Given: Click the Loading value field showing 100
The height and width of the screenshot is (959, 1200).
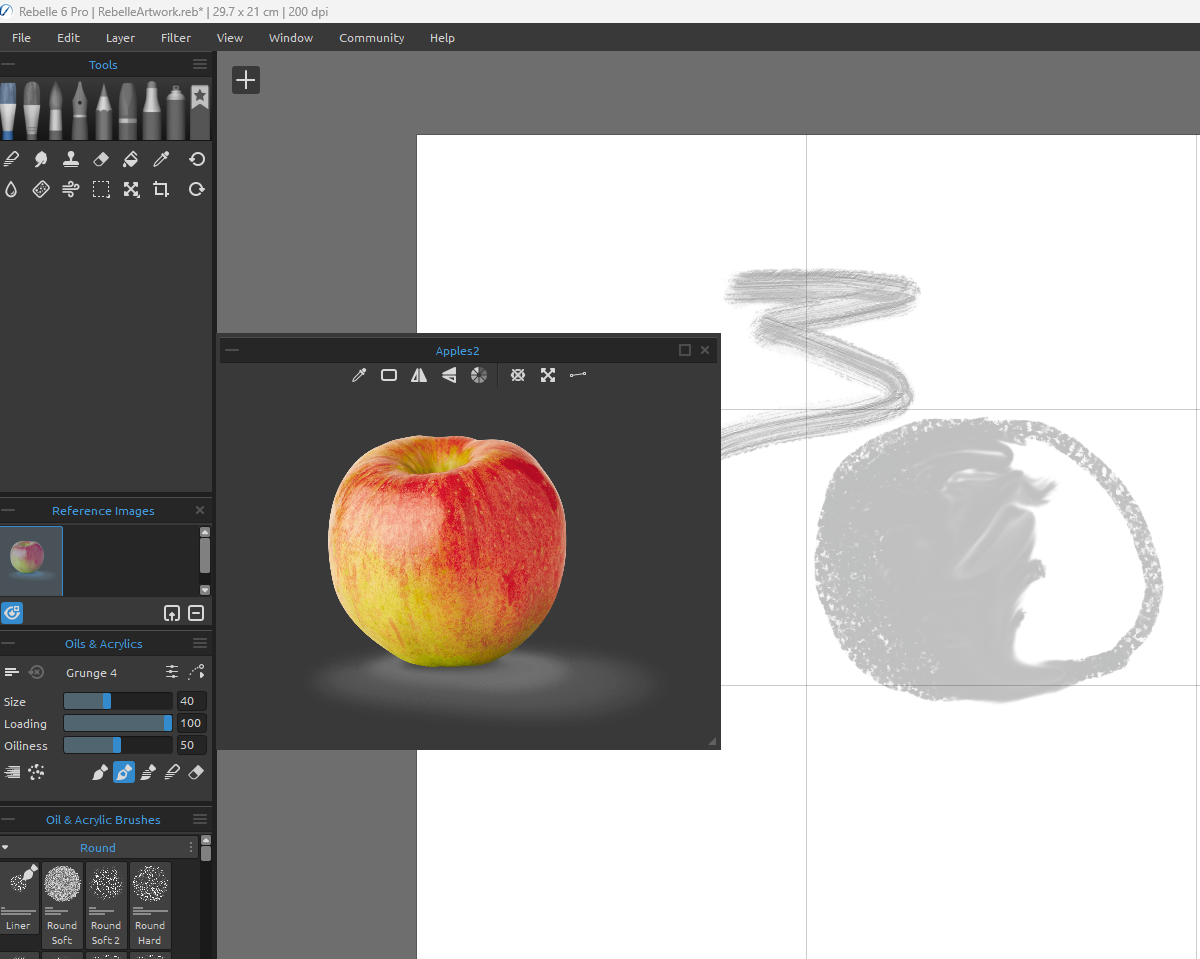Looking at the screenshot, I should point(192,723).
